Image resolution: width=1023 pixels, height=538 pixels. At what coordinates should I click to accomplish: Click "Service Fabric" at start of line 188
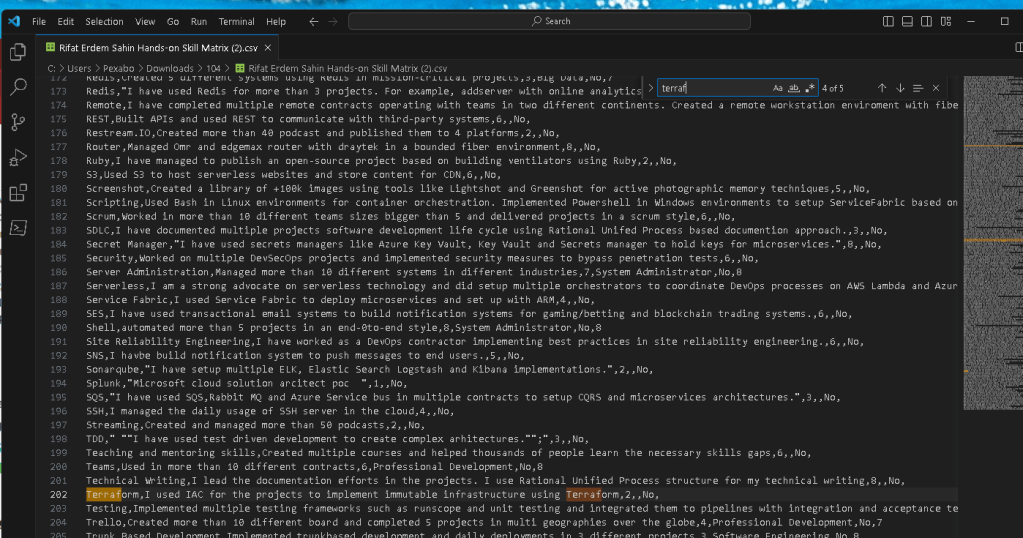[x=127, y=299]
